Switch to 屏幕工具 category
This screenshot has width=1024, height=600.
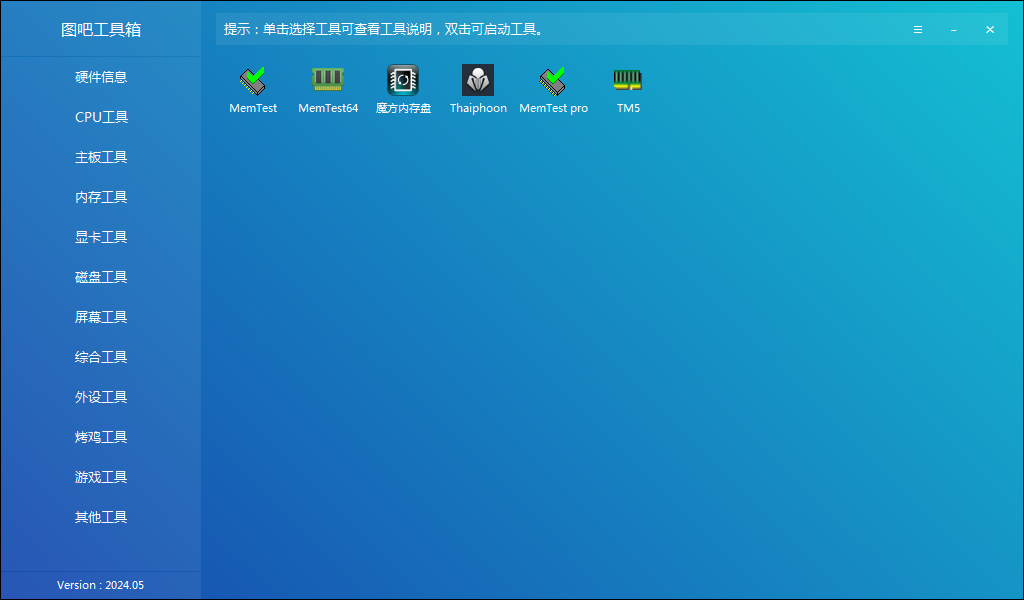coord(101,317)
